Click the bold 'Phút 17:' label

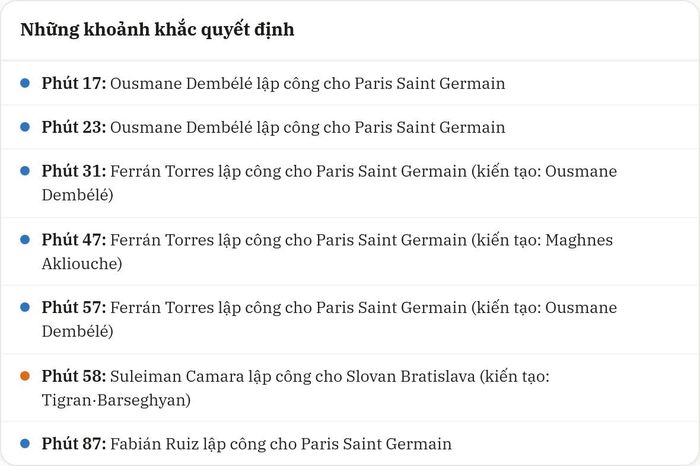click(74, 83)
